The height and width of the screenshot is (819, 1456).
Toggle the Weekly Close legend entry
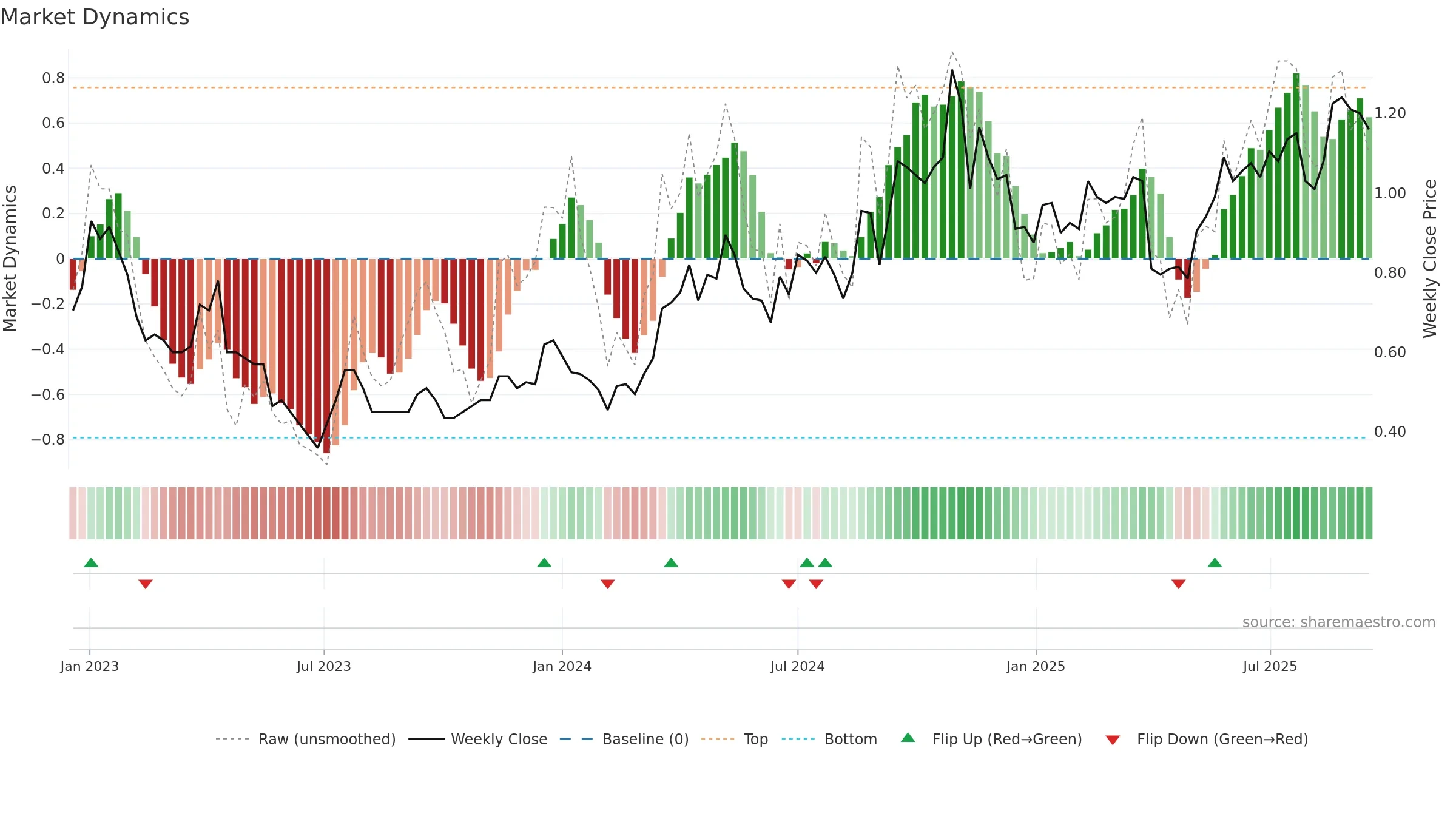pyautogui.click(x=478, y=739)
